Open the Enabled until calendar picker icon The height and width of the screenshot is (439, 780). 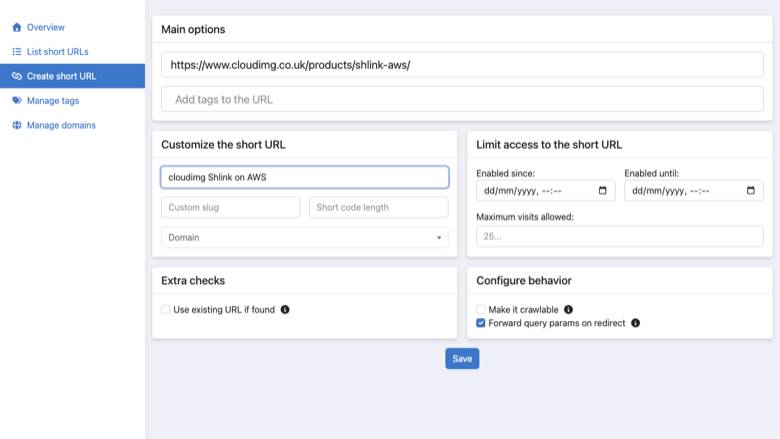click(x=751, y=190)
